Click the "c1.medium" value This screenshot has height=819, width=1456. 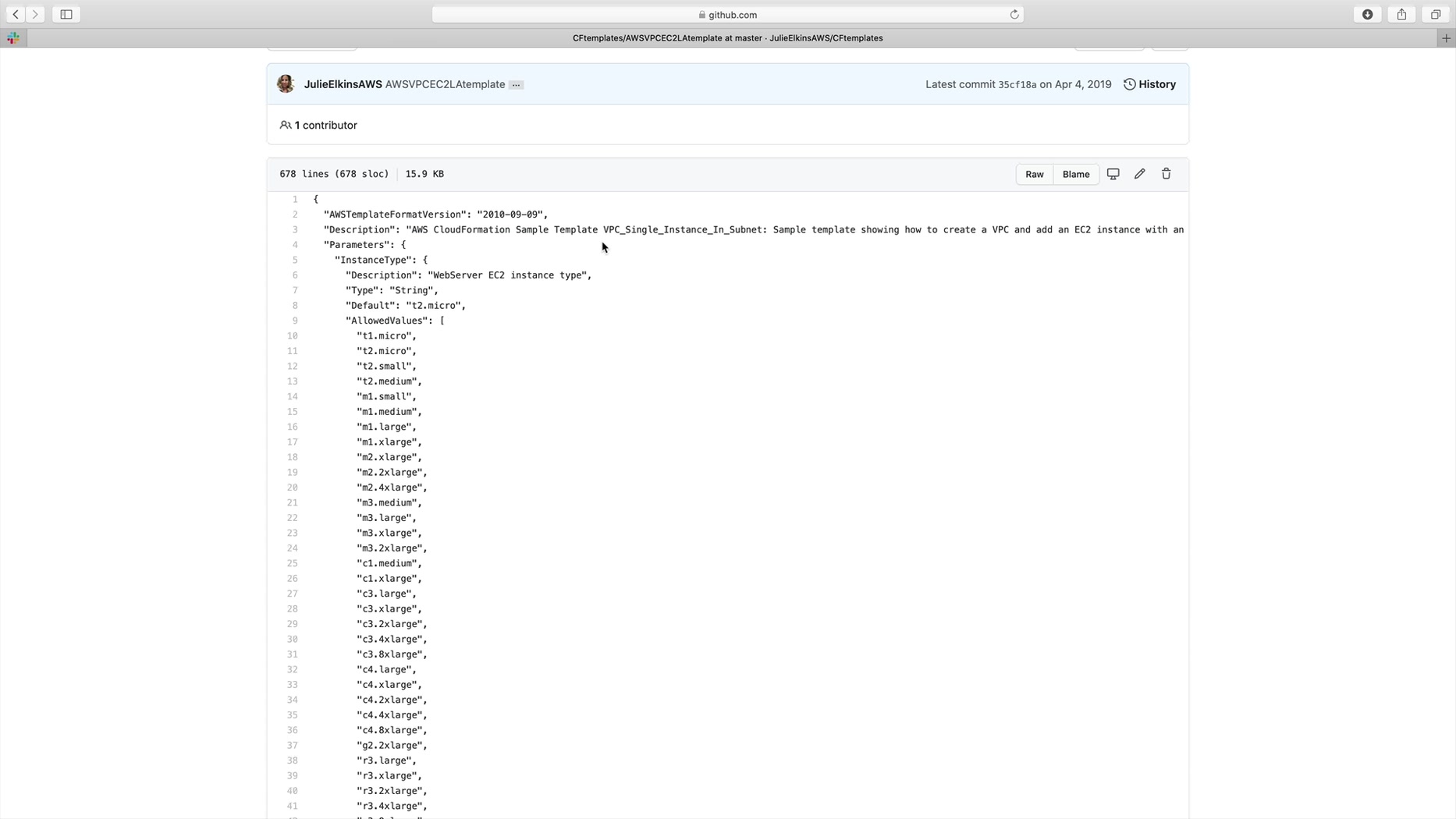(389, 563)
